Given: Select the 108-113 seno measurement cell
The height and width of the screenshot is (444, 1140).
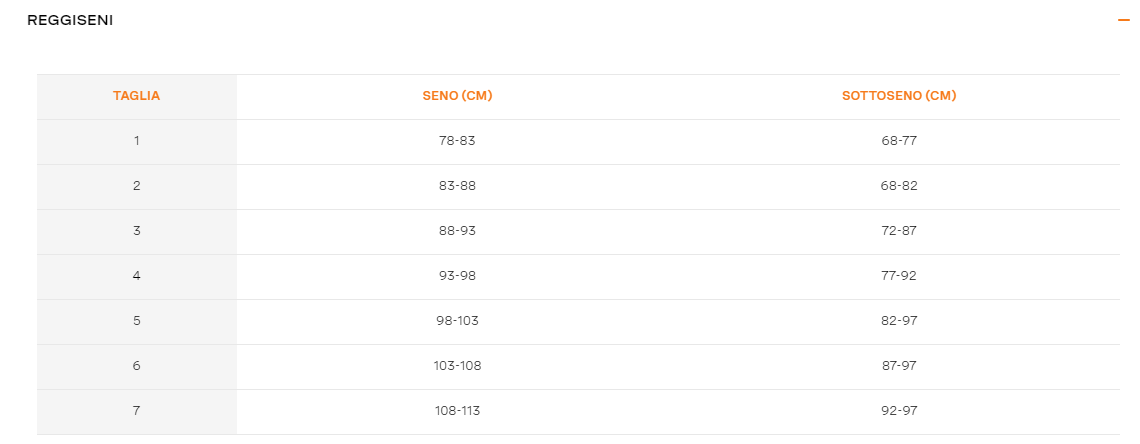Looking at the screenshot, I should tap(457, 411).
